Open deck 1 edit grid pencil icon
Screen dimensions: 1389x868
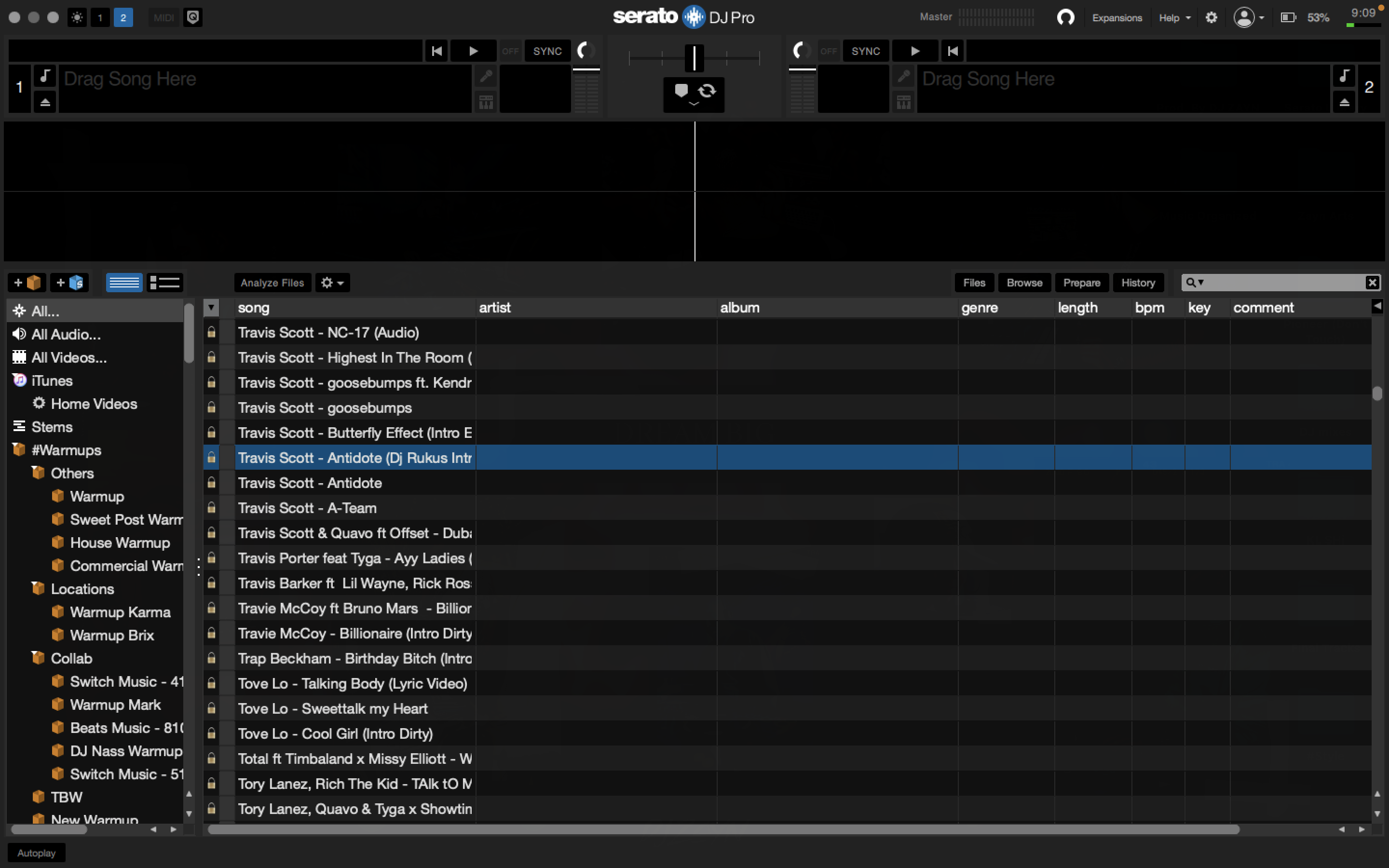point(486,76)
